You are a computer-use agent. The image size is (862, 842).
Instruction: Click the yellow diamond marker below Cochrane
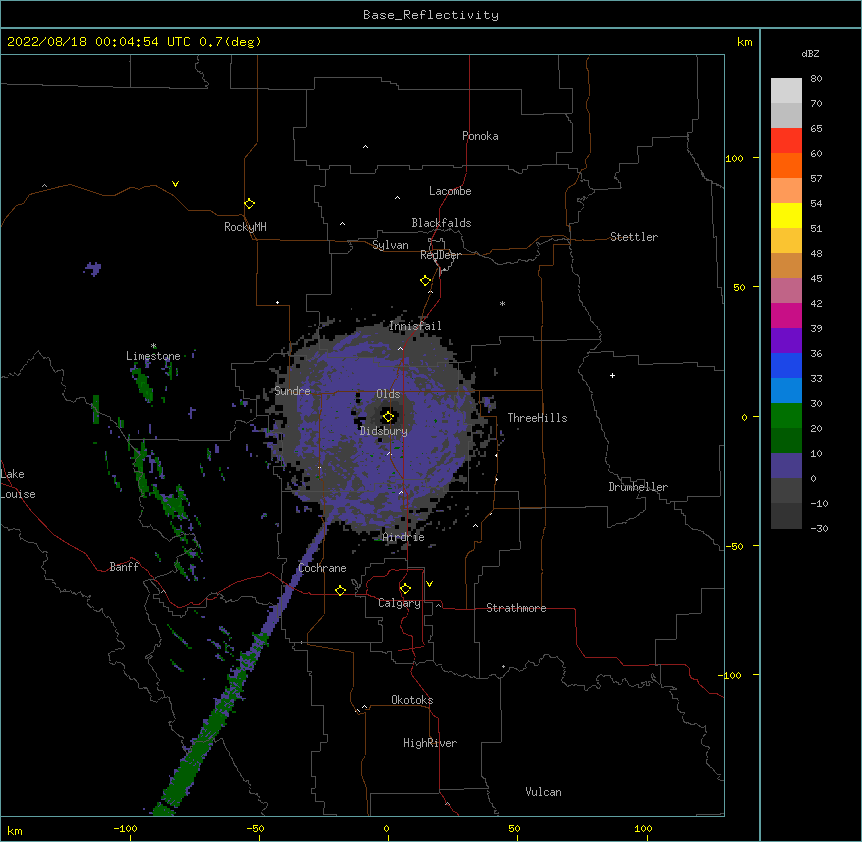click(x=340, y=590)
